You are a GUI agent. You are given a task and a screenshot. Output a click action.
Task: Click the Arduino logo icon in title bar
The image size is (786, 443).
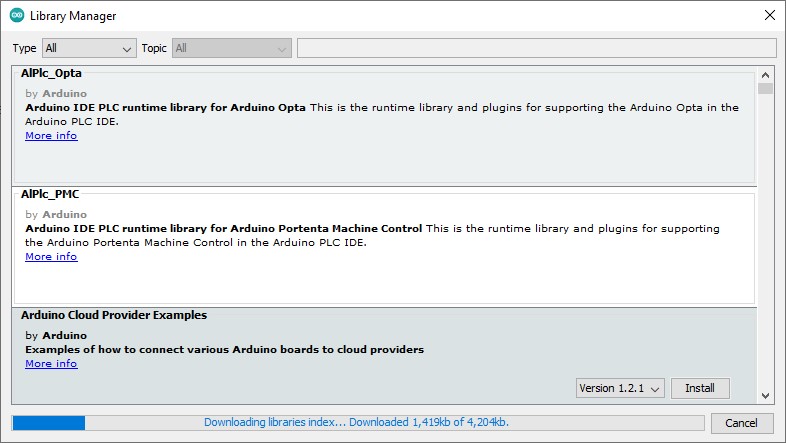pos(17,16)
